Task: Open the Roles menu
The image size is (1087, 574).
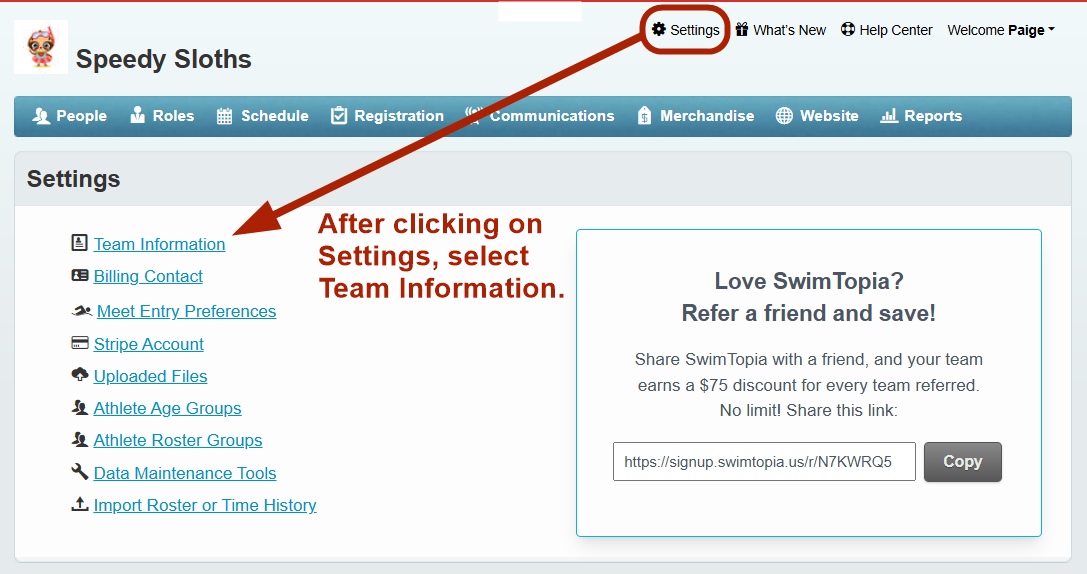Action: tap(162, 116)
